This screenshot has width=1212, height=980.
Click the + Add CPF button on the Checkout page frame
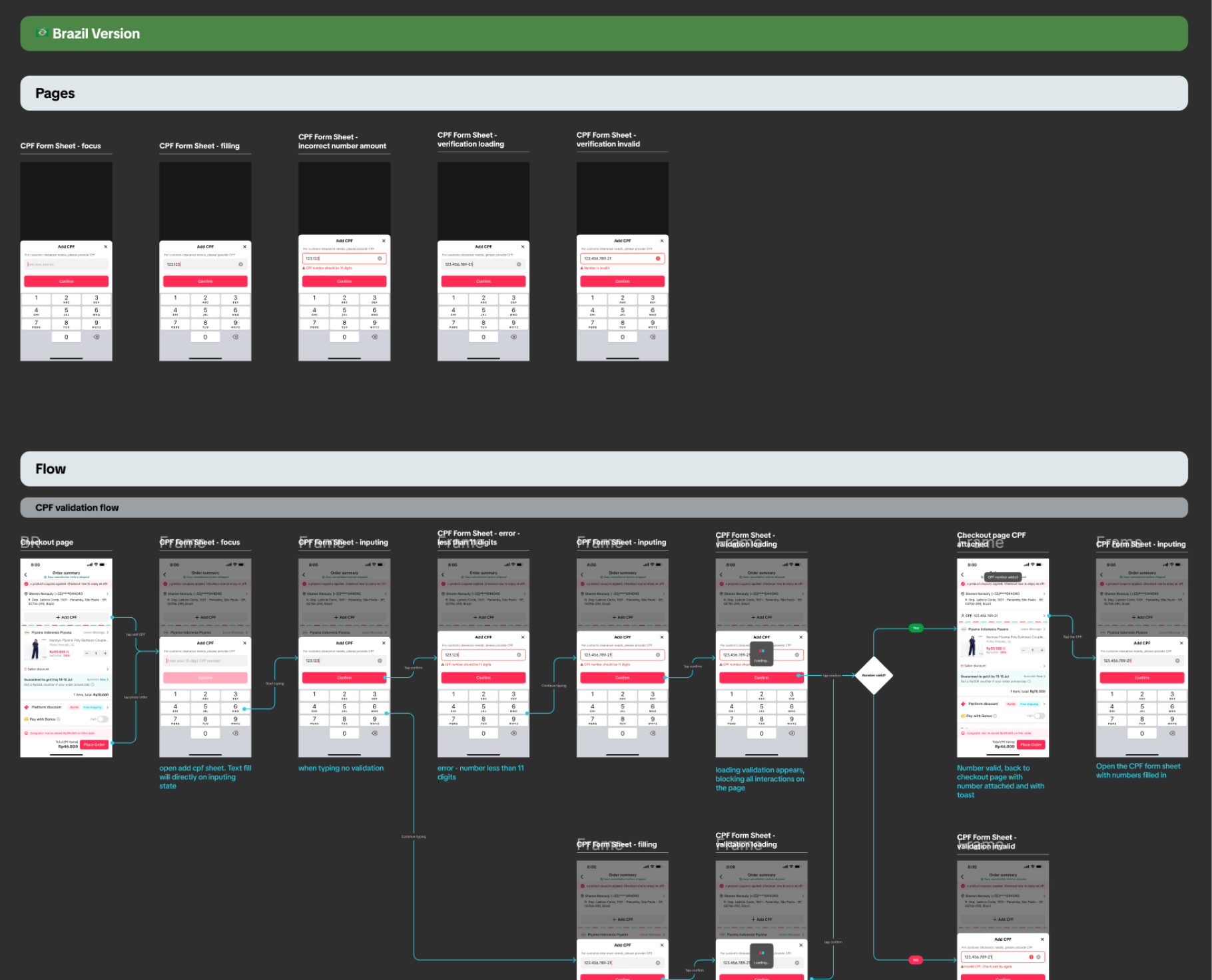pyautogui.click(x=67, y=617)
